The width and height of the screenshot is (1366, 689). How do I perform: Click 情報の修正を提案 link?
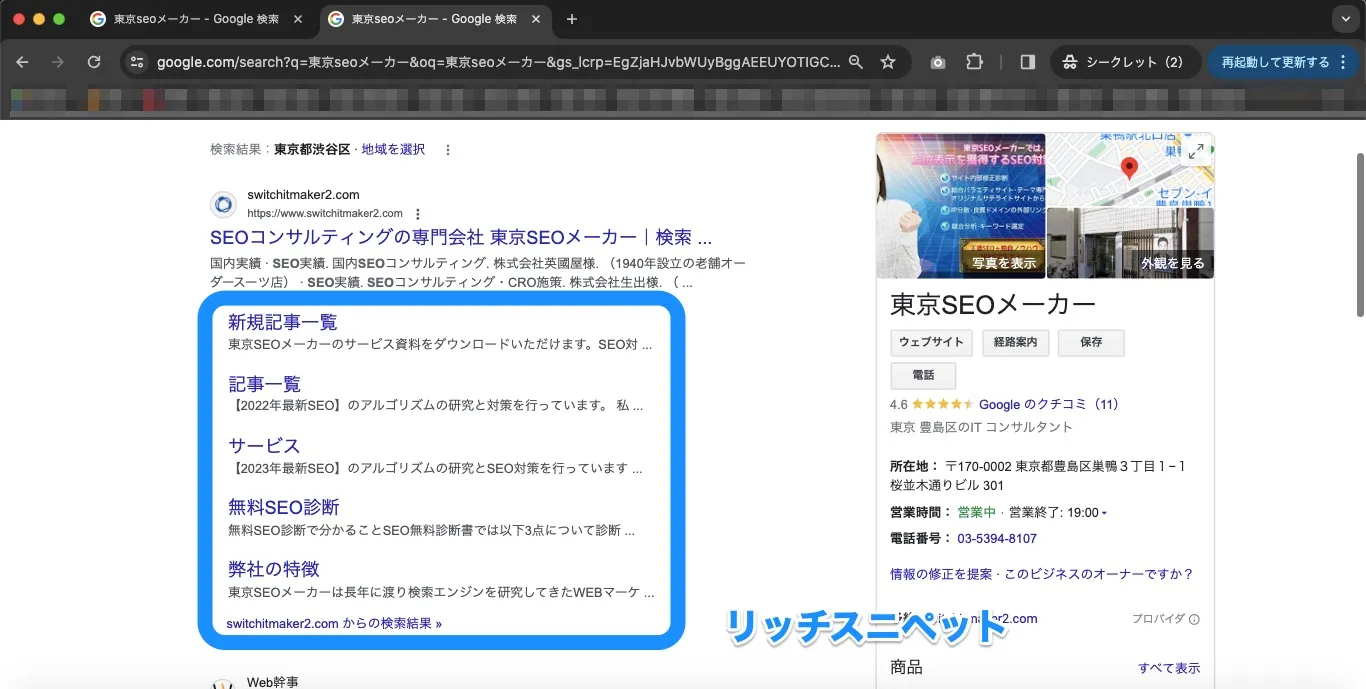(941, 574)
